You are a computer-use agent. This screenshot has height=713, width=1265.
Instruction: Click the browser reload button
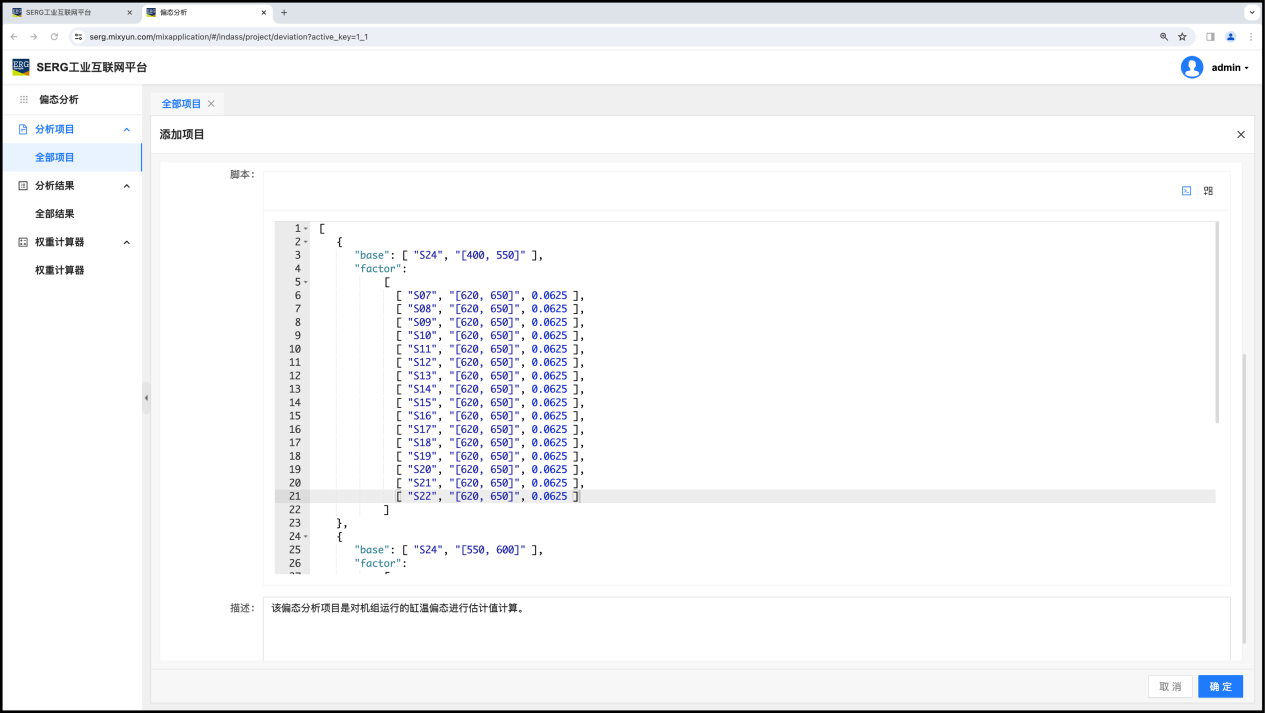click(x=54, y=37)
